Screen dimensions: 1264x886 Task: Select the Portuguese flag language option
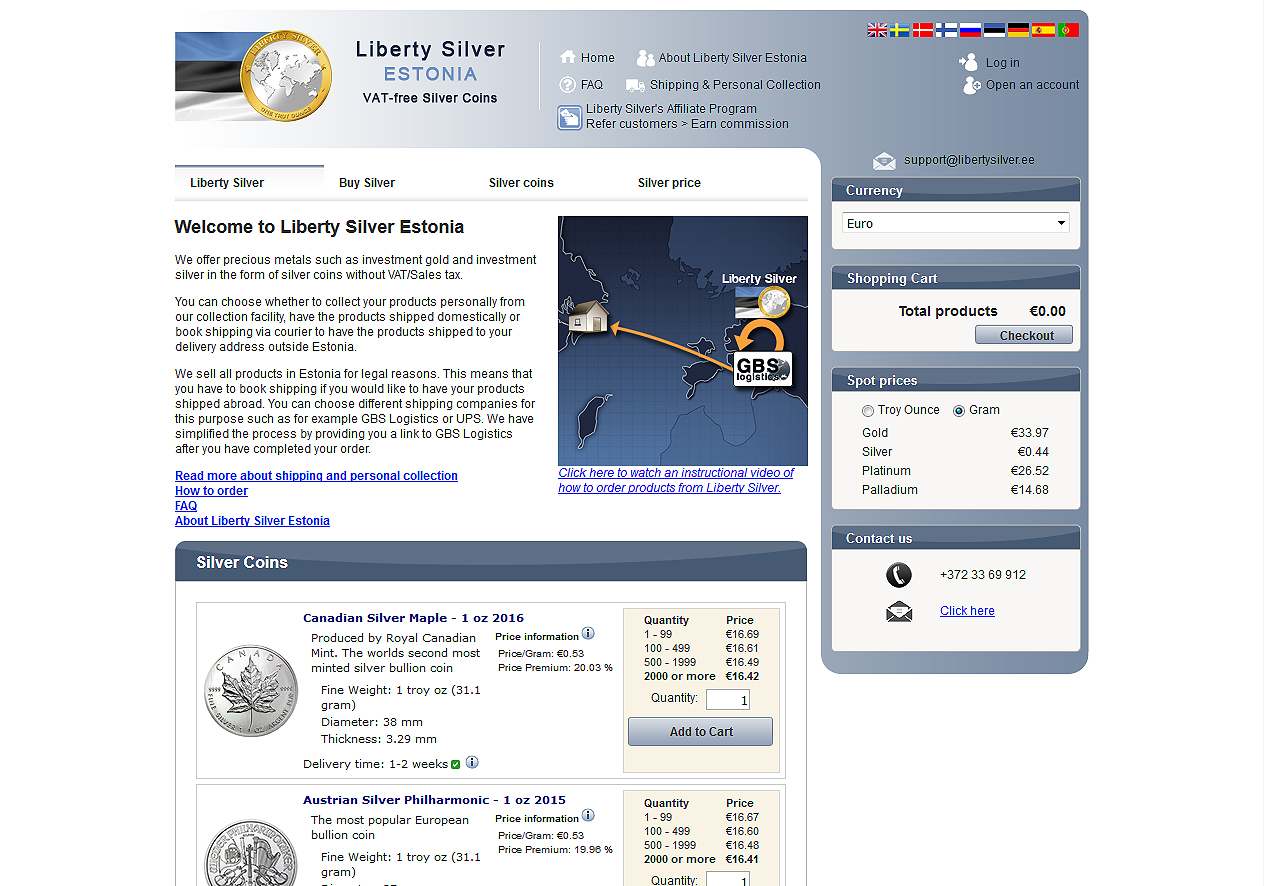pos(1068,30)
